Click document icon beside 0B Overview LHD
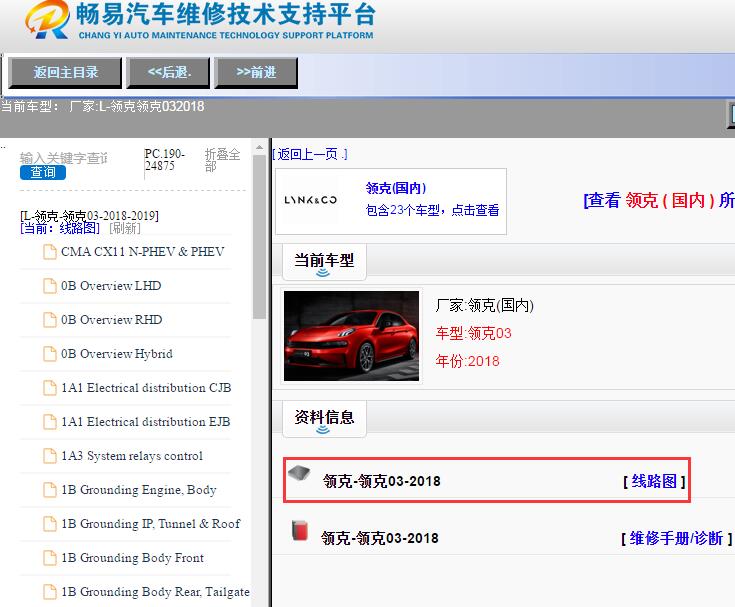The width and height of the screenshot is (735, 607). [50, 286]
